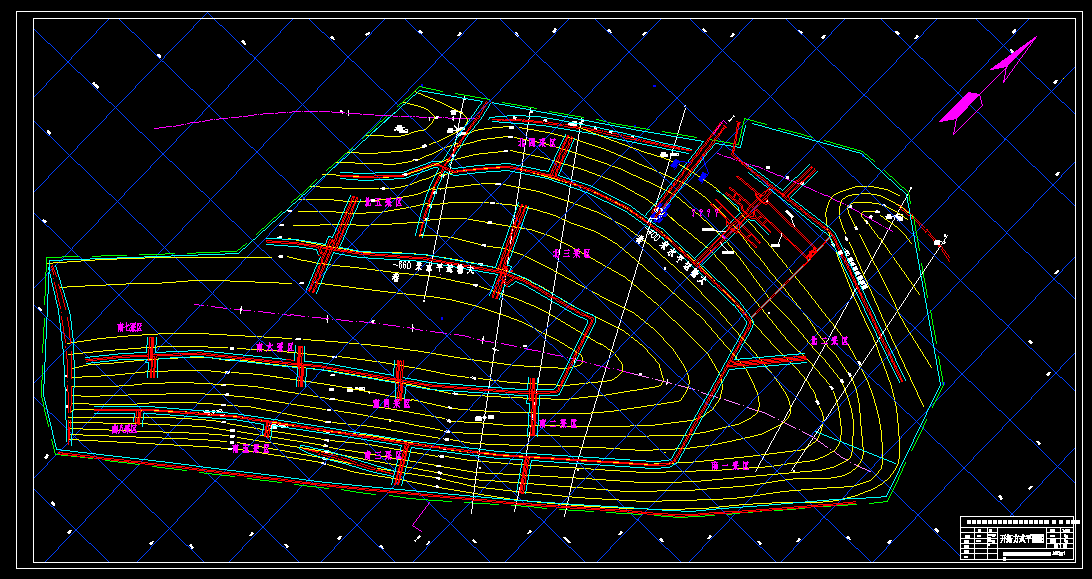Select the 北五采区 mining area label
This screenshot has height=579, width=1092.
pyautogui.click(x=384, y=202)
